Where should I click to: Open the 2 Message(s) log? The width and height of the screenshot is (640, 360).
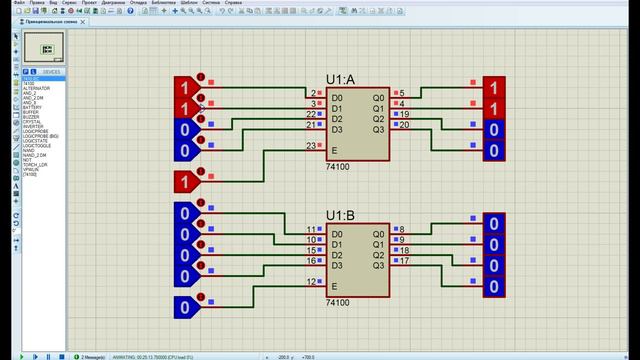click(89, 357)
